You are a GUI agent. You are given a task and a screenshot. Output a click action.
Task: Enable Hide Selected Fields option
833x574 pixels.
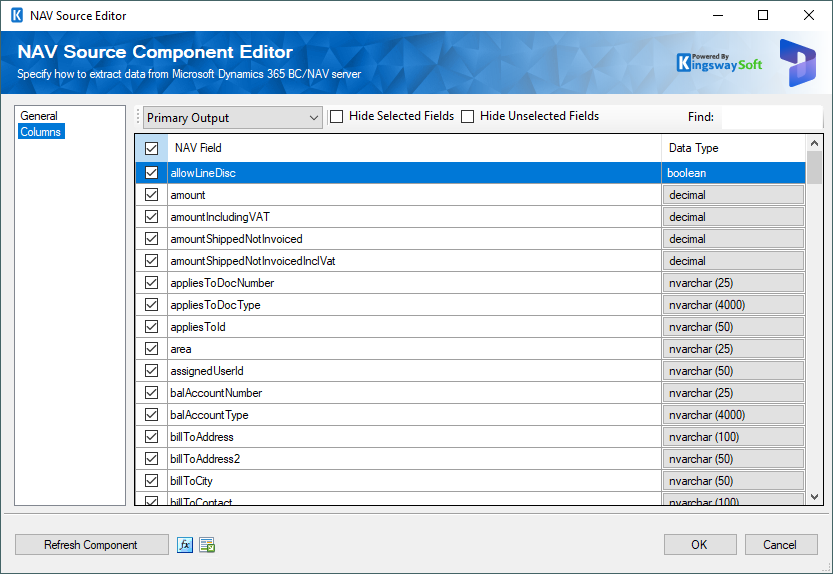[x=336, y=116]
